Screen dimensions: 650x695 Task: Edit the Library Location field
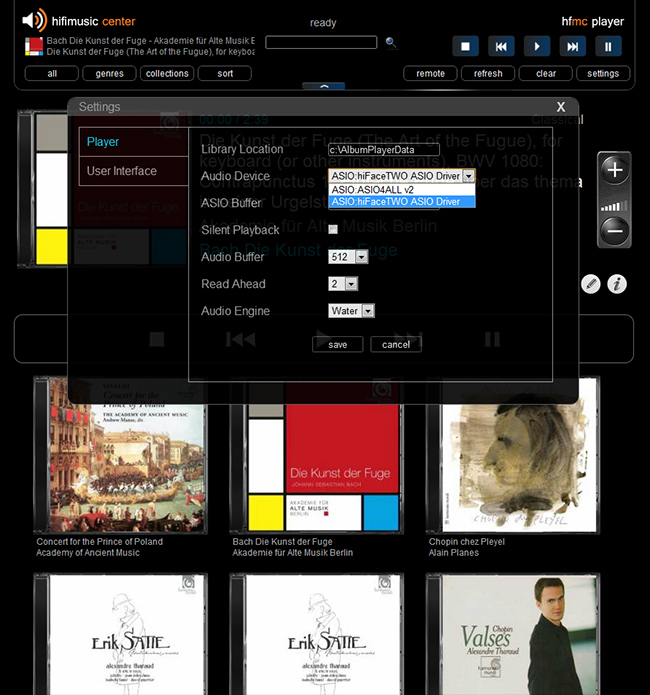coord(384,150)
